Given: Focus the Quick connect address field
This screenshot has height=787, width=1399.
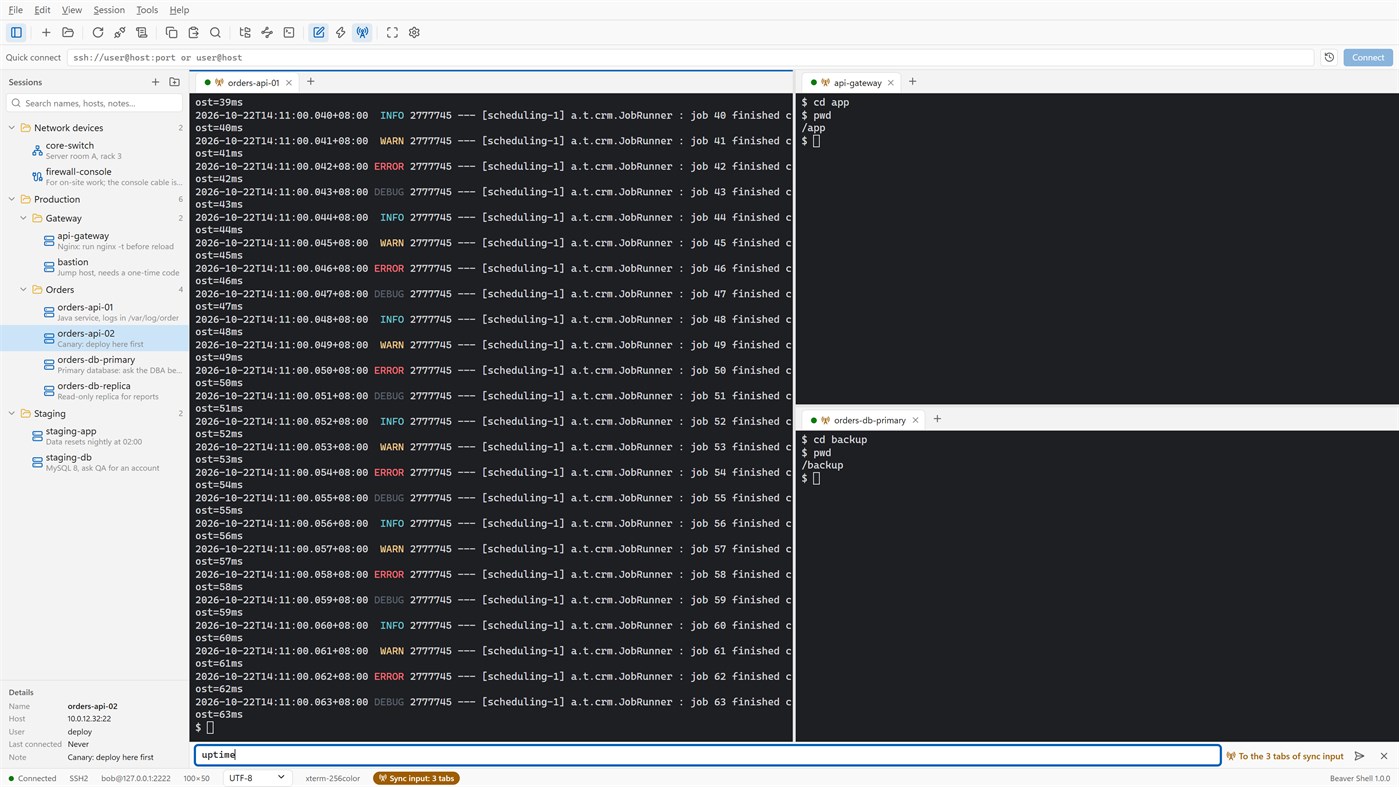Looking at the screenshot, I should coord(690,57).
